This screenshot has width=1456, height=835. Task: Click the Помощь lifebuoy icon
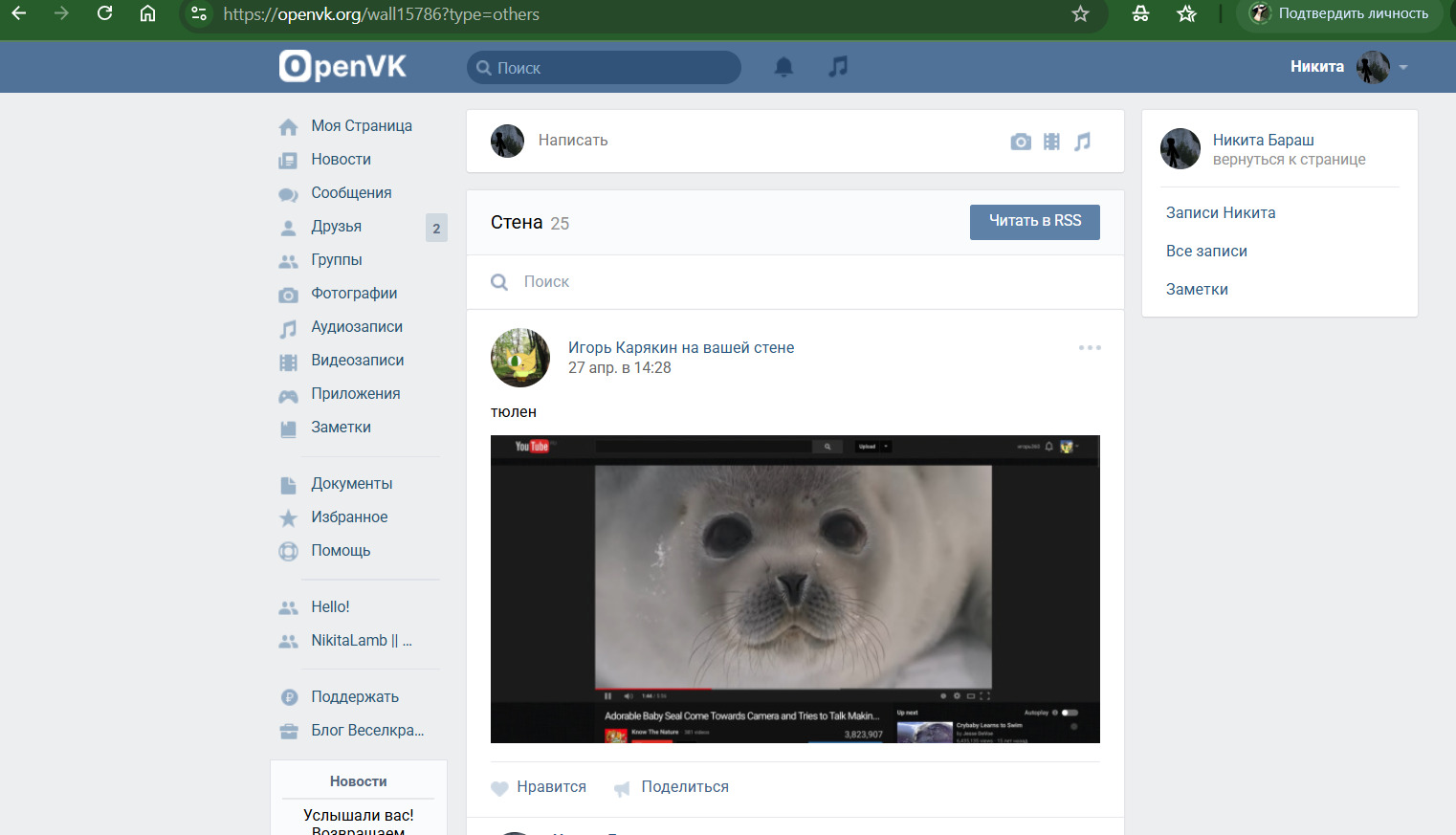(288, 552)
